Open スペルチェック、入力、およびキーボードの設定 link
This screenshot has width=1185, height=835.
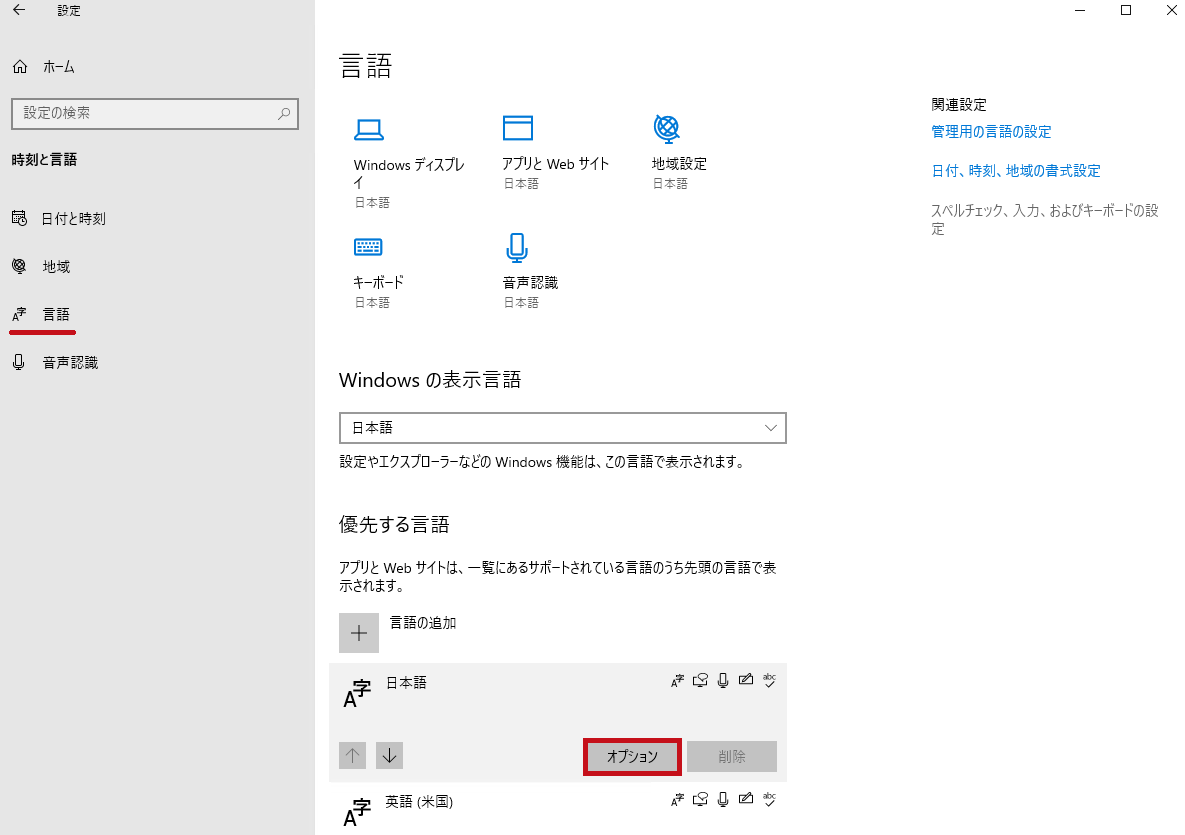1044,219
